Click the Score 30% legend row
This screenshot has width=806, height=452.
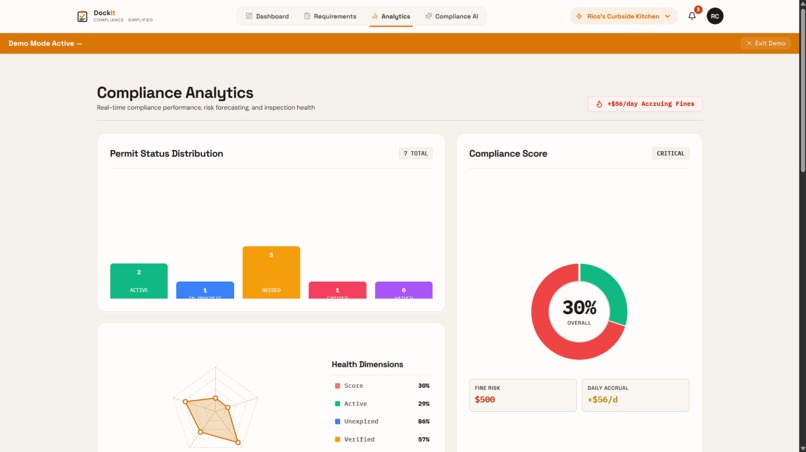pyautogui.click(x=382, y=386)
